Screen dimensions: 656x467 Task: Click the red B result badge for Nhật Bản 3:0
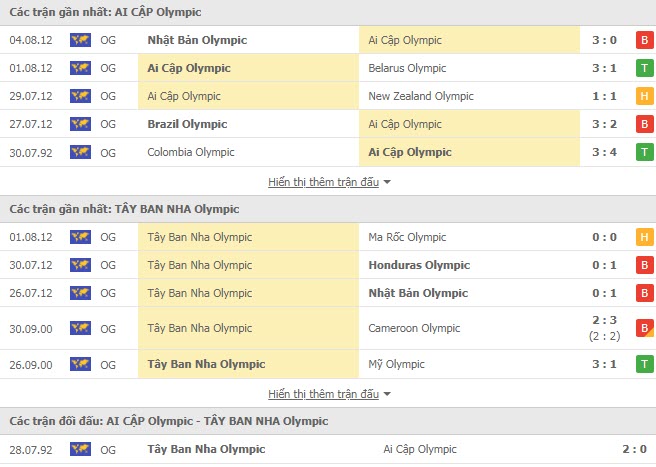[644, 40]
